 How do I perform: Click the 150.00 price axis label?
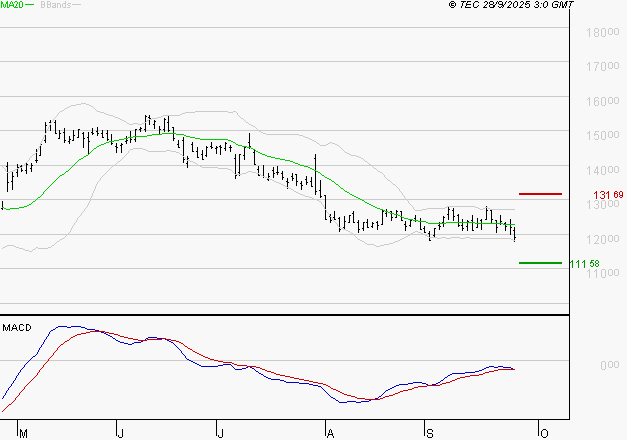pyautogui.click(x=598, y=135)
